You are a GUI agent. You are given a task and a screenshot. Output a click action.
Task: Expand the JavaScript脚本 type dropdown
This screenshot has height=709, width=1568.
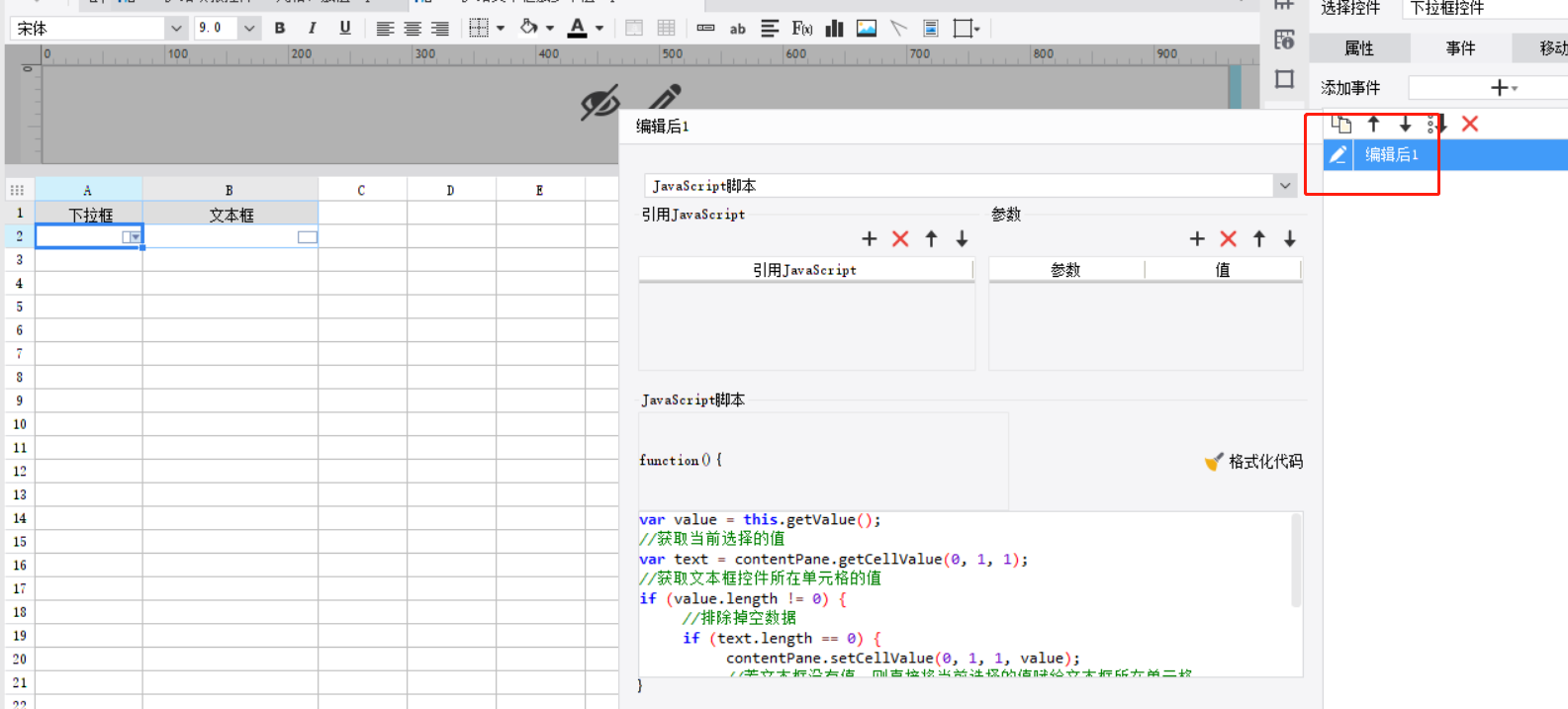pos(1284,186)
